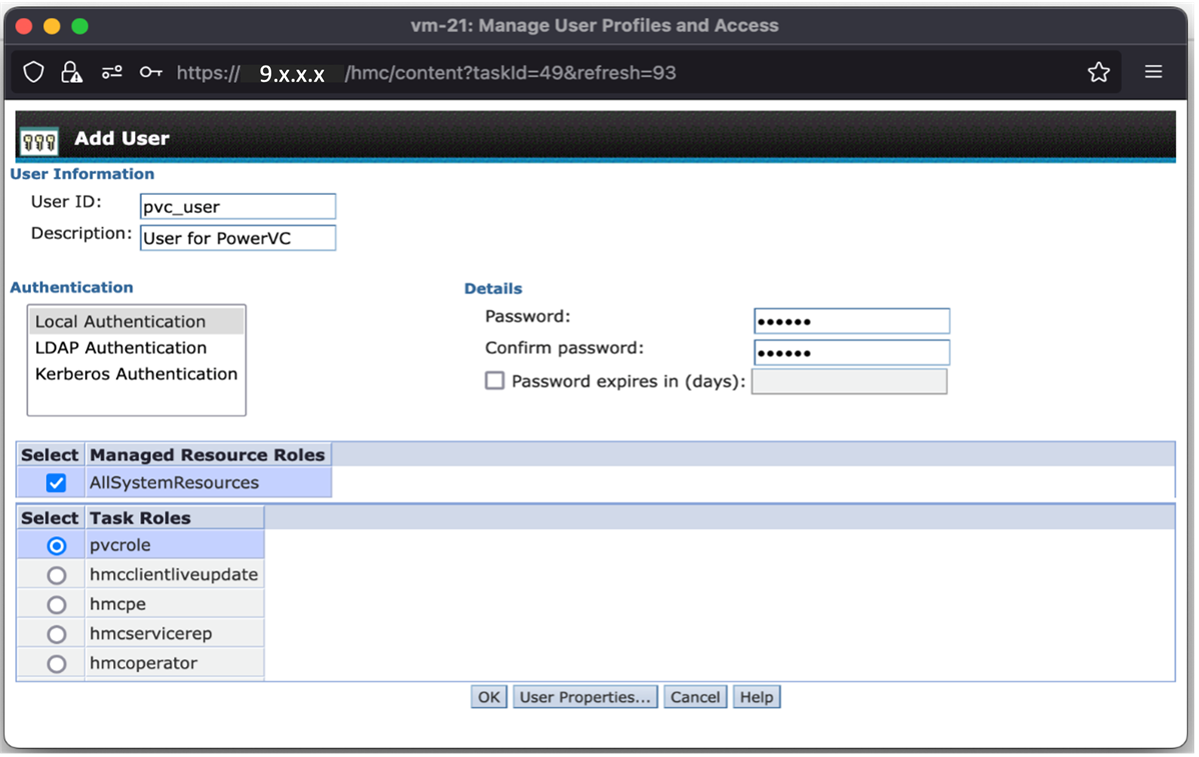Click the OK button
Image resolution: width=1199 pixels, height=757 pixels.
click(488, 696)
